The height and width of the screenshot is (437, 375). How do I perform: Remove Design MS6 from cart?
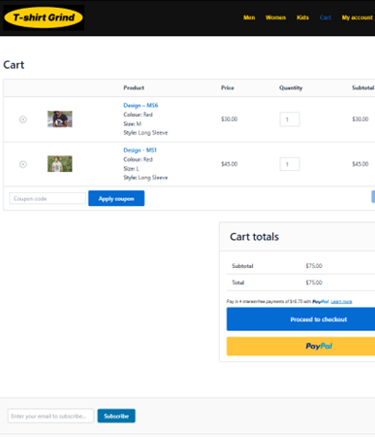pos(23,119)
